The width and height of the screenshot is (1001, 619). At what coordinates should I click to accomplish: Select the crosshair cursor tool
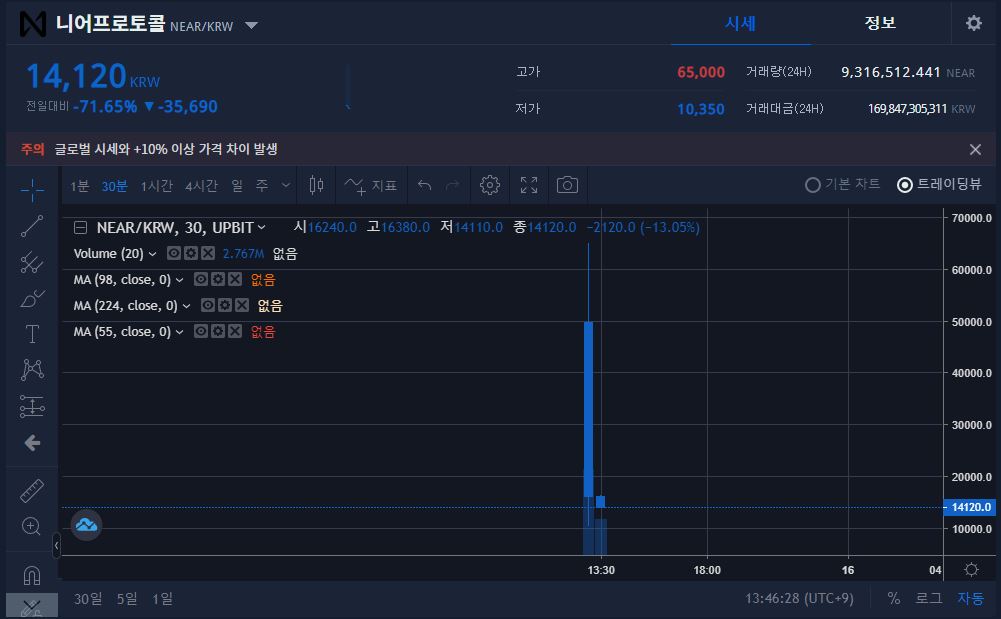32,190
